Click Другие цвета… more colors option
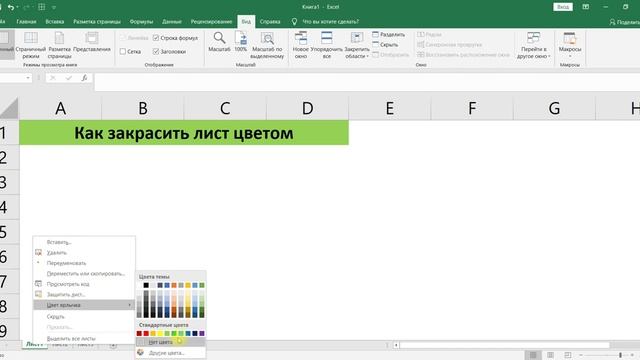 pos(171,353)
